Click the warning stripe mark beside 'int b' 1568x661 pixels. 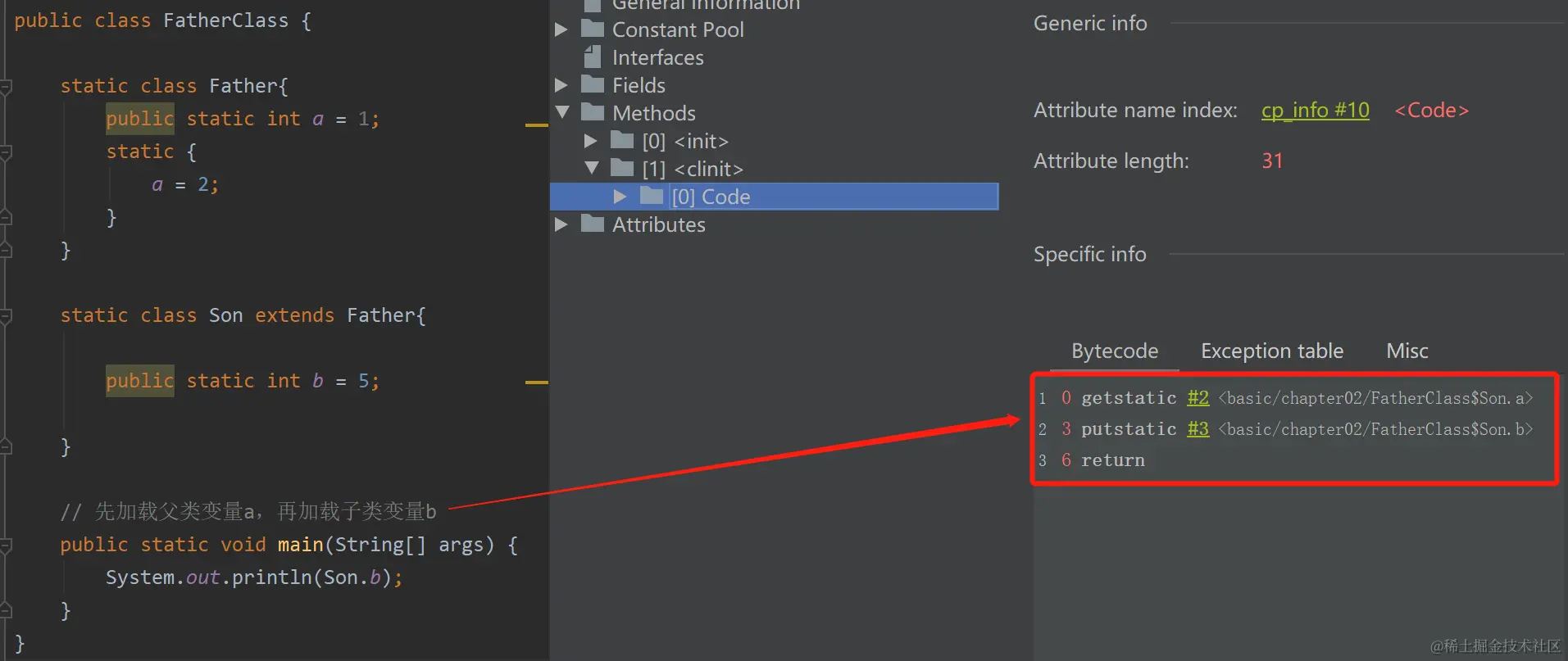click(x=537, y=382)
